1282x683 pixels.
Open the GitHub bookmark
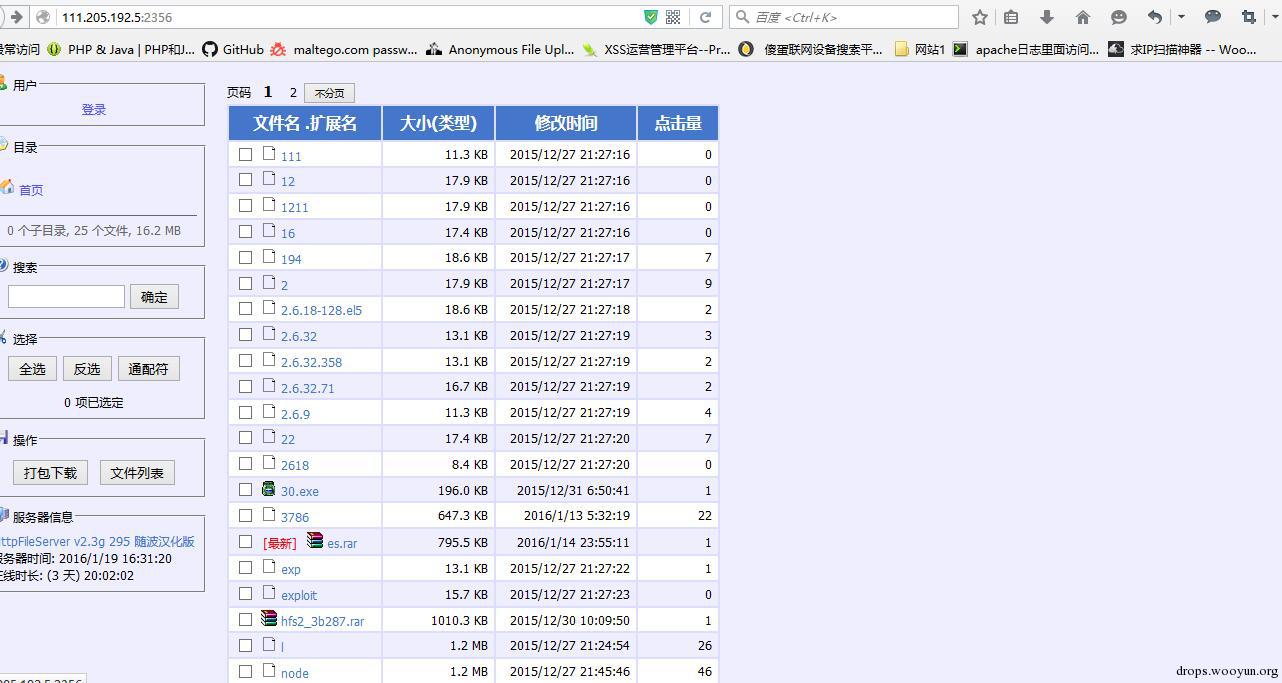coord(233,49)
